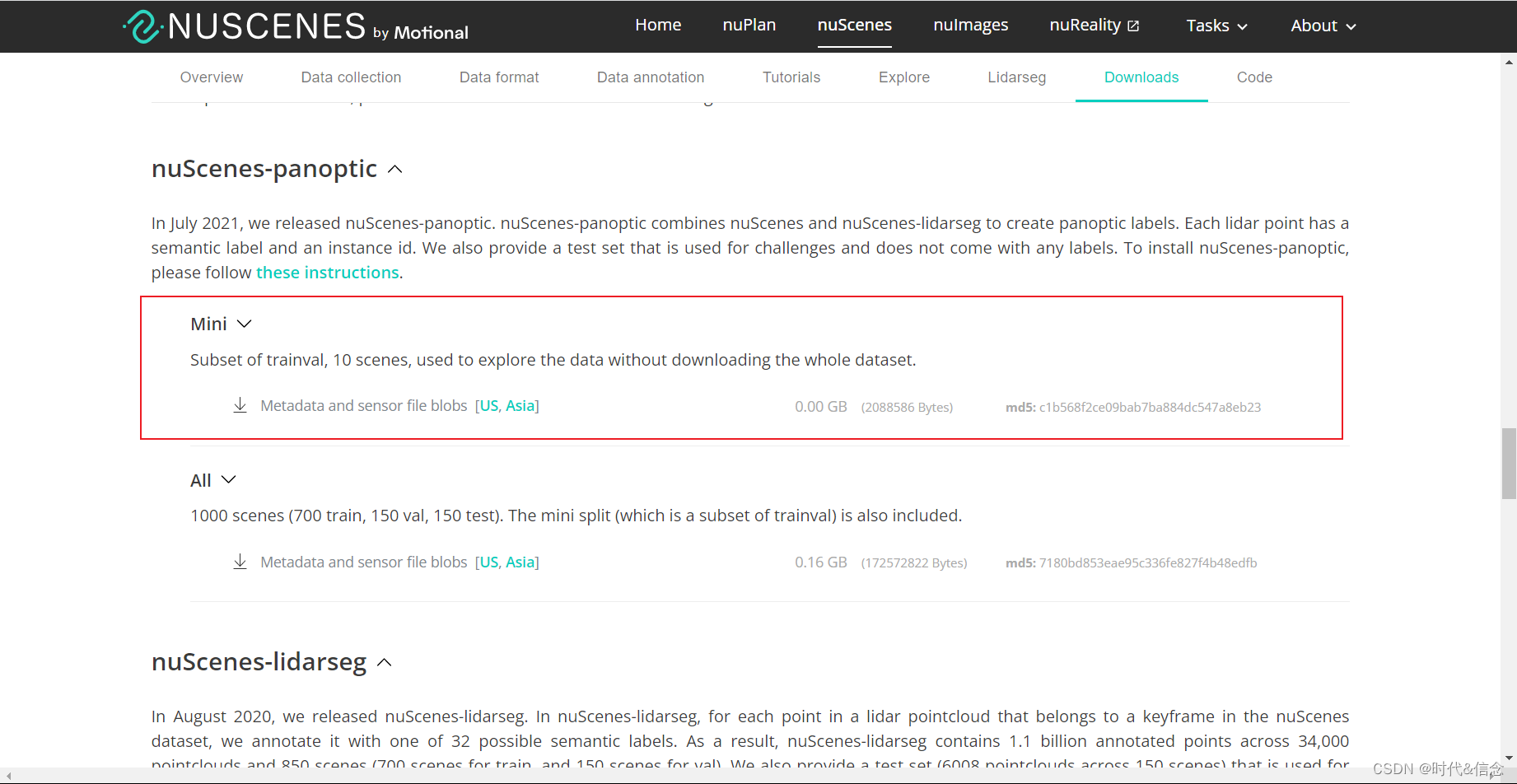Click the '0.16 GB' file size
Screen dimensions: 1517x784
click(821, 562)
